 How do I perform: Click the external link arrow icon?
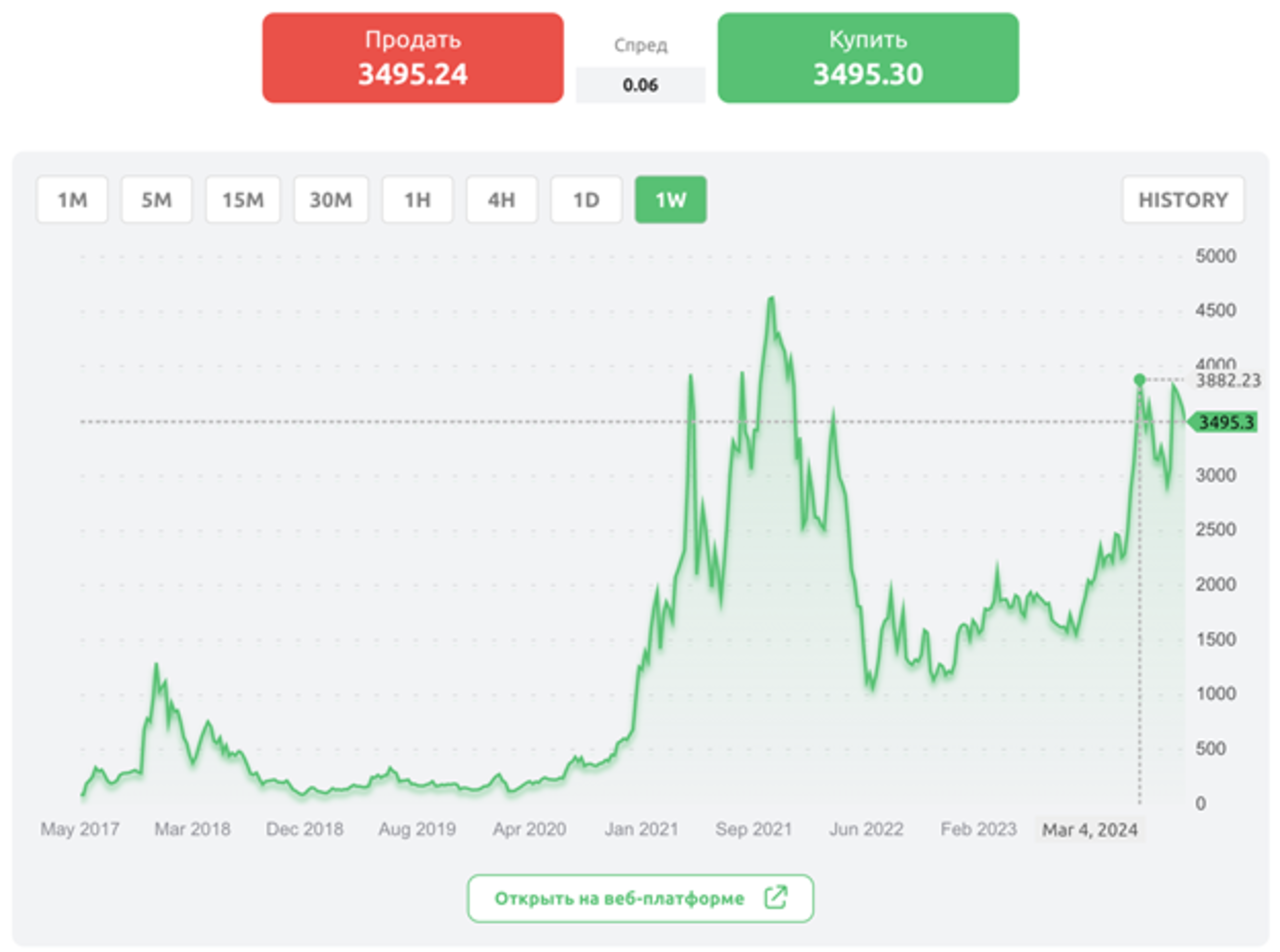coord(775,898)
